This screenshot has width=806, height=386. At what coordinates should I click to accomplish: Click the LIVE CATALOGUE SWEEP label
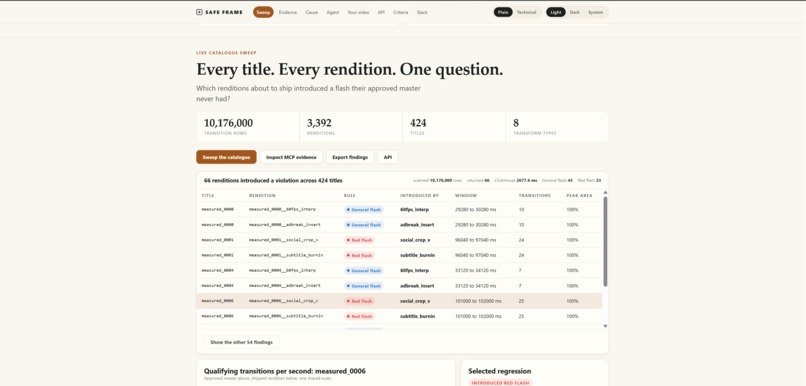click(x=226, y=53)
